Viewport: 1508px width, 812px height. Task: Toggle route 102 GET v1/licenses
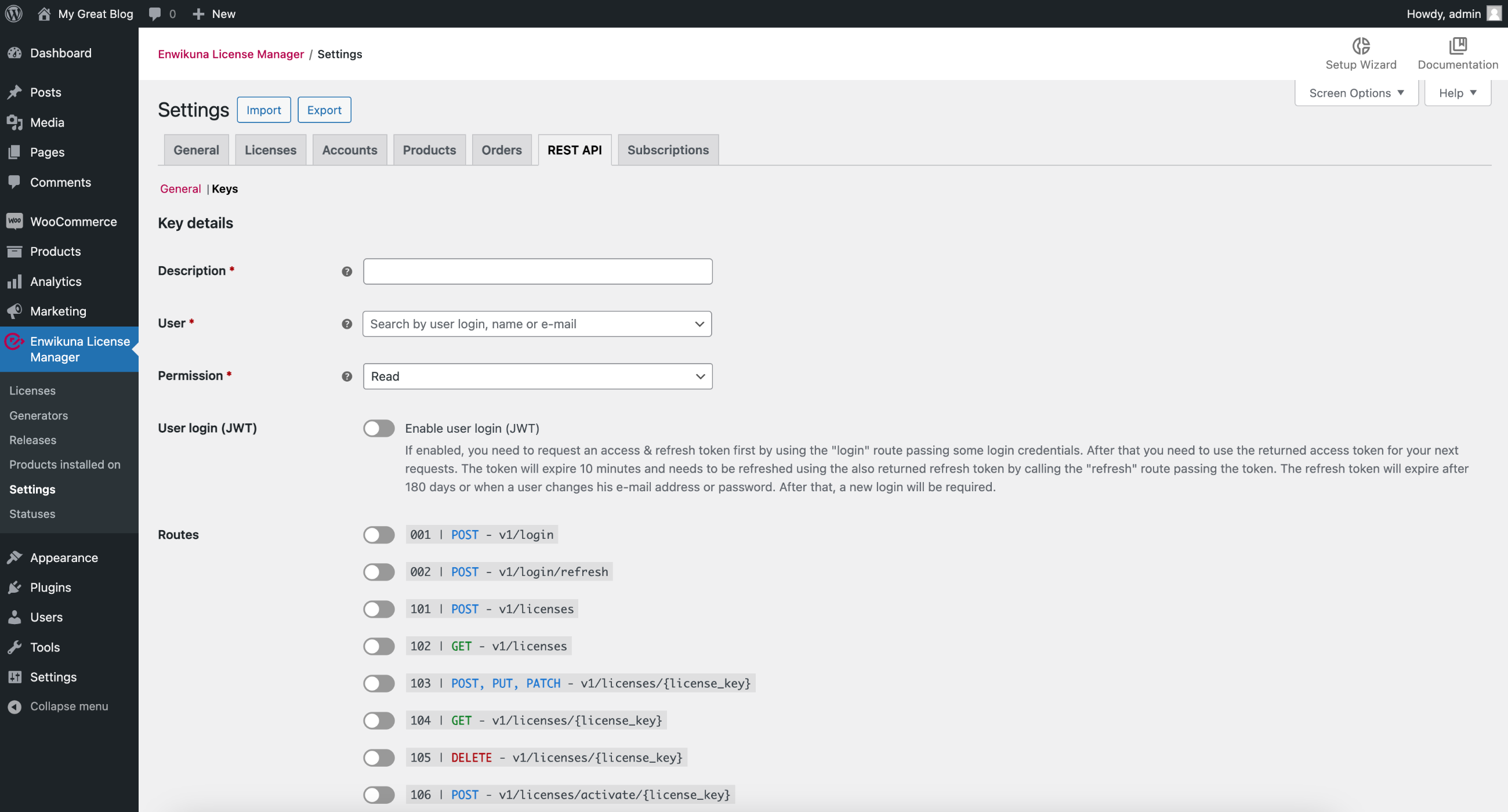(x=379, y=646)
